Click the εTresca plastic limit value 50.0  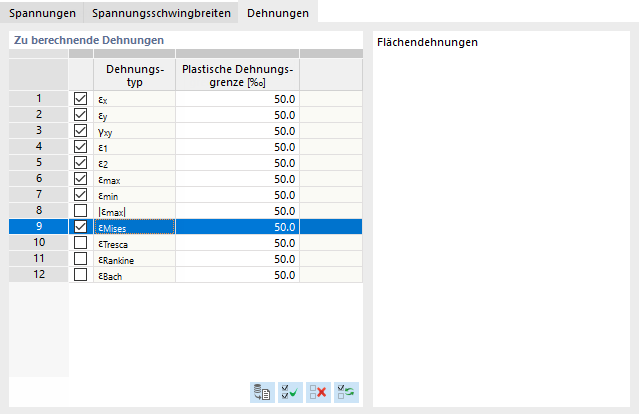click(238, 243)
